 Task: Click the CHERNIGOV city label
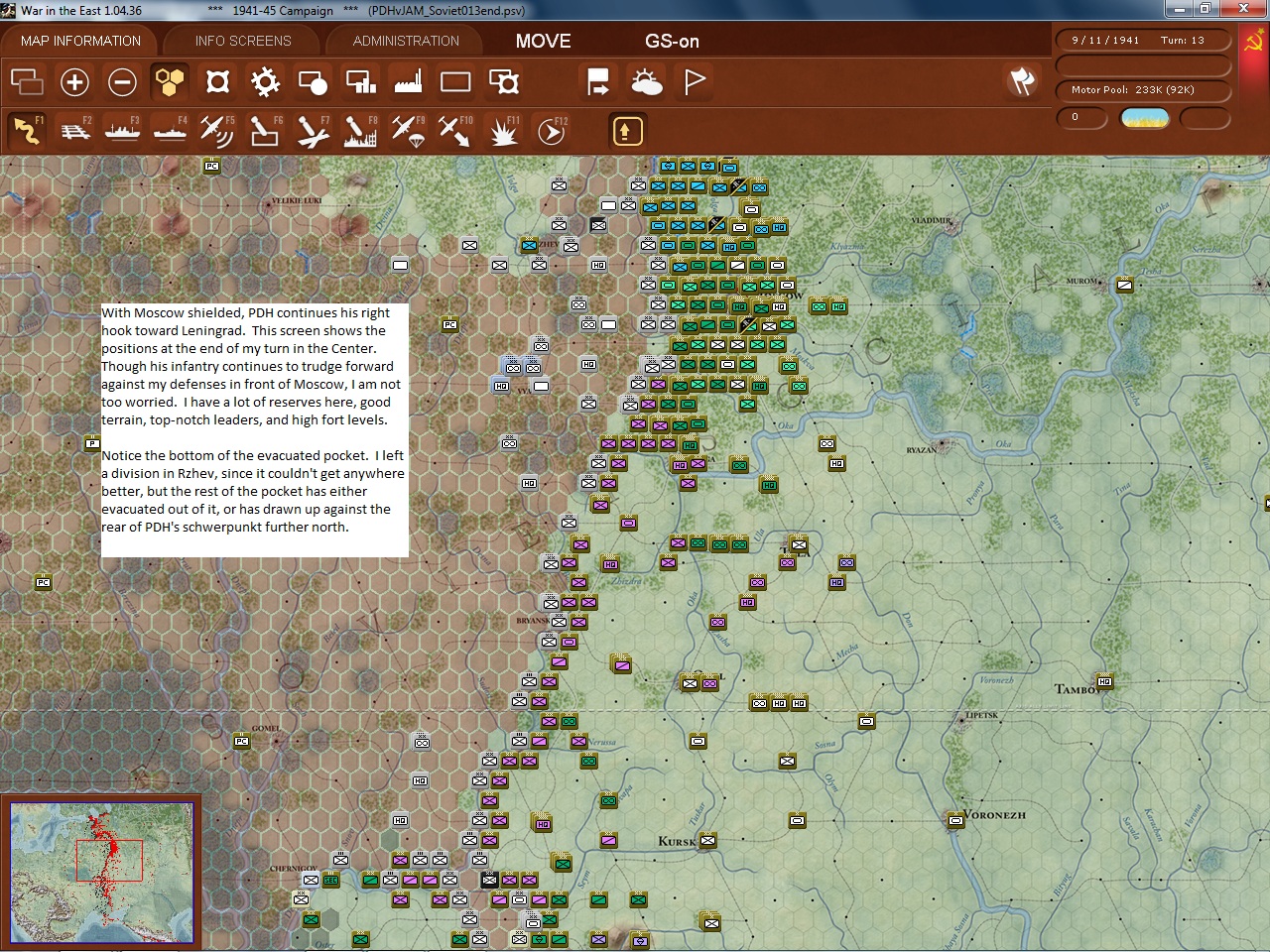coord(294,869)
